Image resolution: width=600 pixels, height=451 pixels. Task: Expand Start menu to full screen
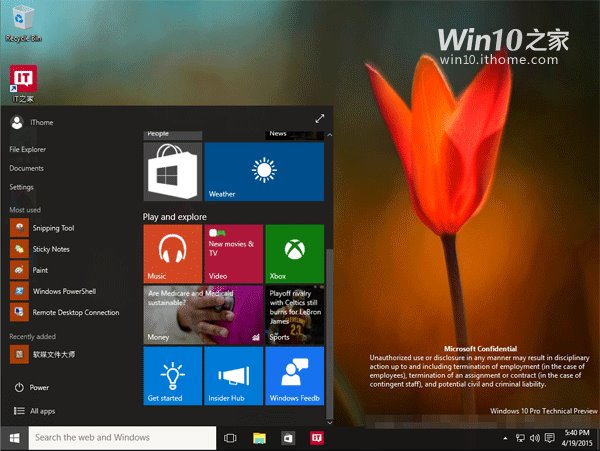click(320, 119)
